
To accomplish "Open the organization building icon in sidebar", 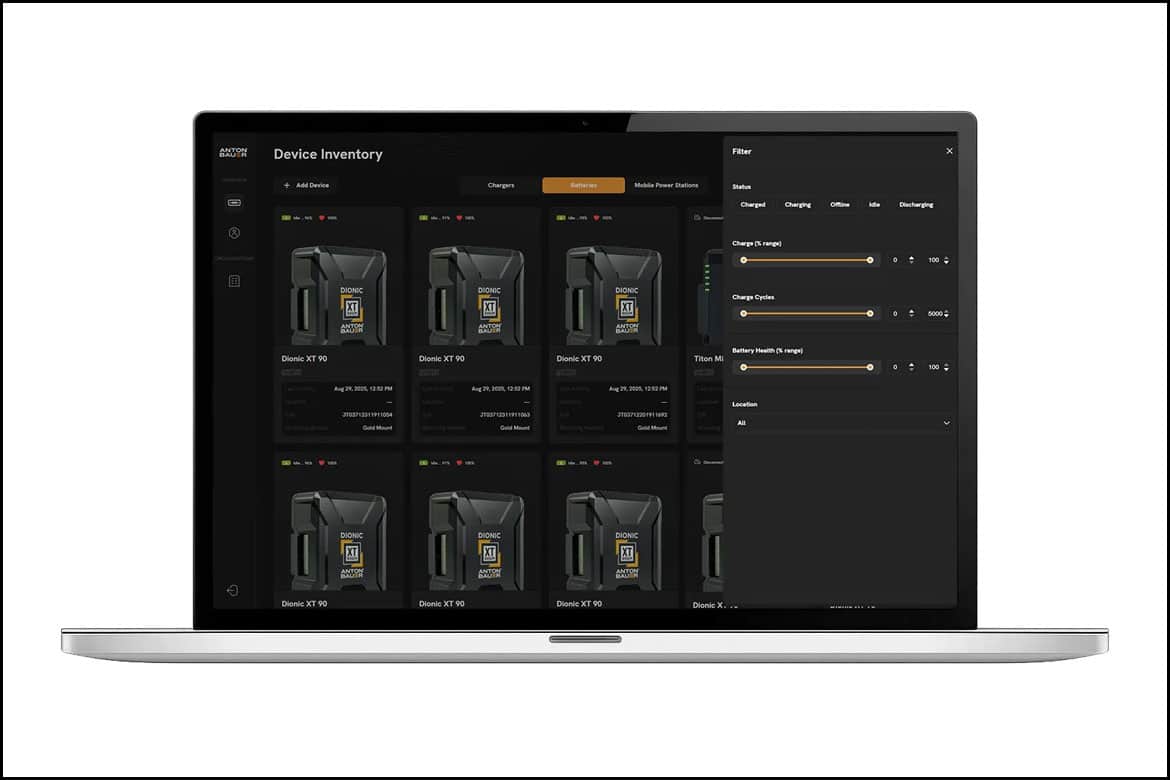I will [234, 281].
